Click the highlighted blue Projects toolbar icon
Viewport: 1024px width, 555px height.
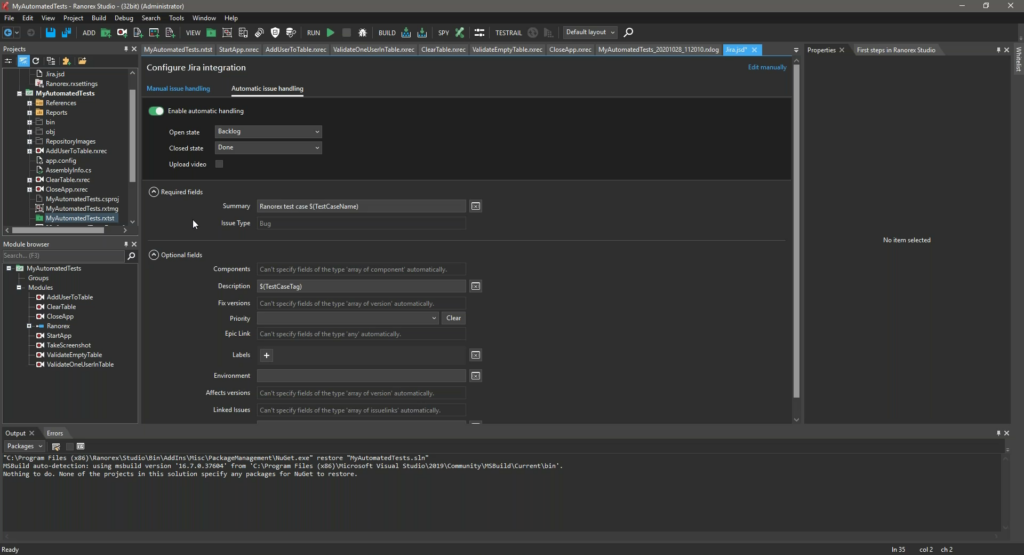pos(23,61)
